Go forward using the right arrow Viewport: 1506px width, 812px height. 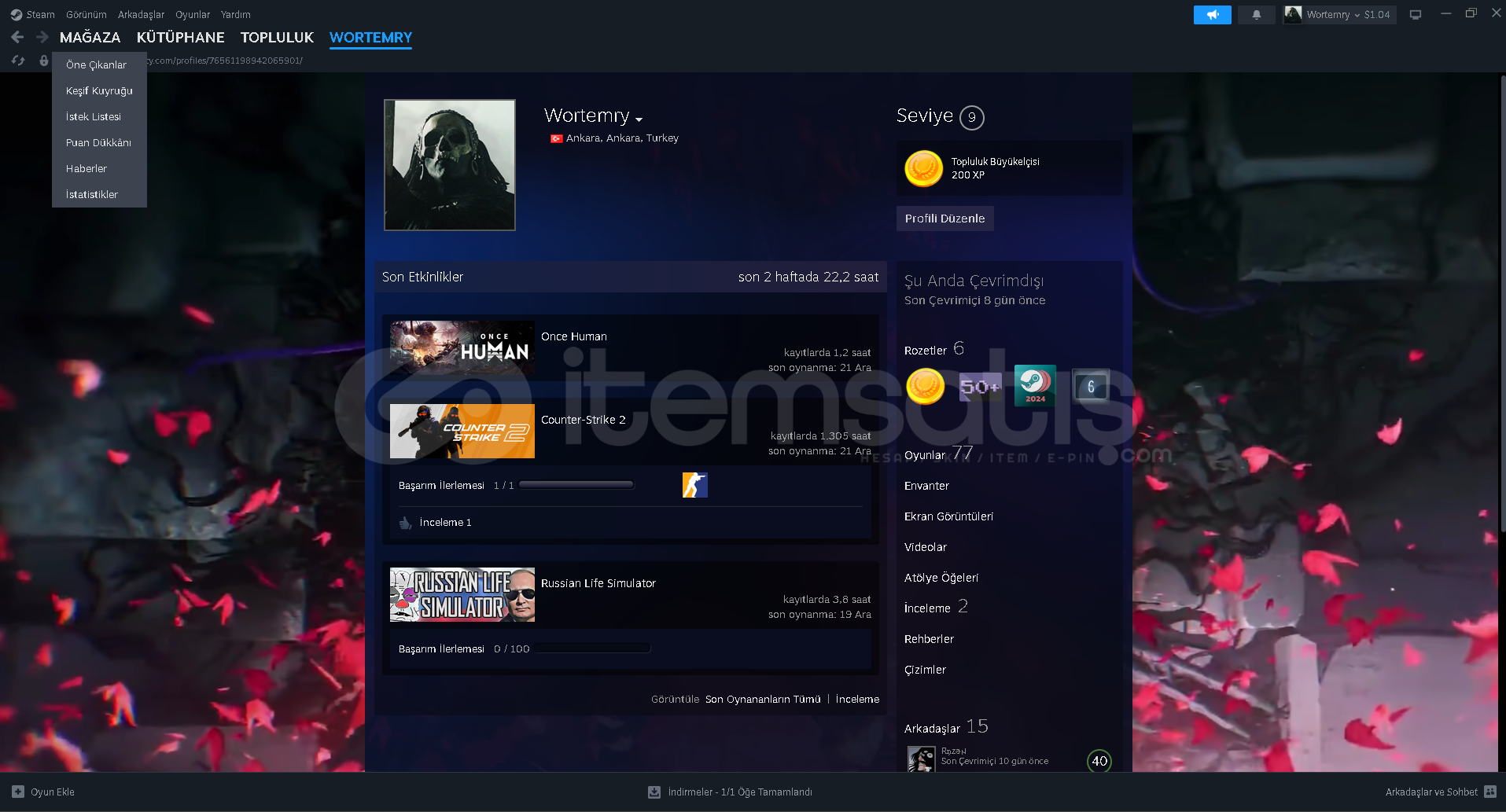click(x=42, y=37)
